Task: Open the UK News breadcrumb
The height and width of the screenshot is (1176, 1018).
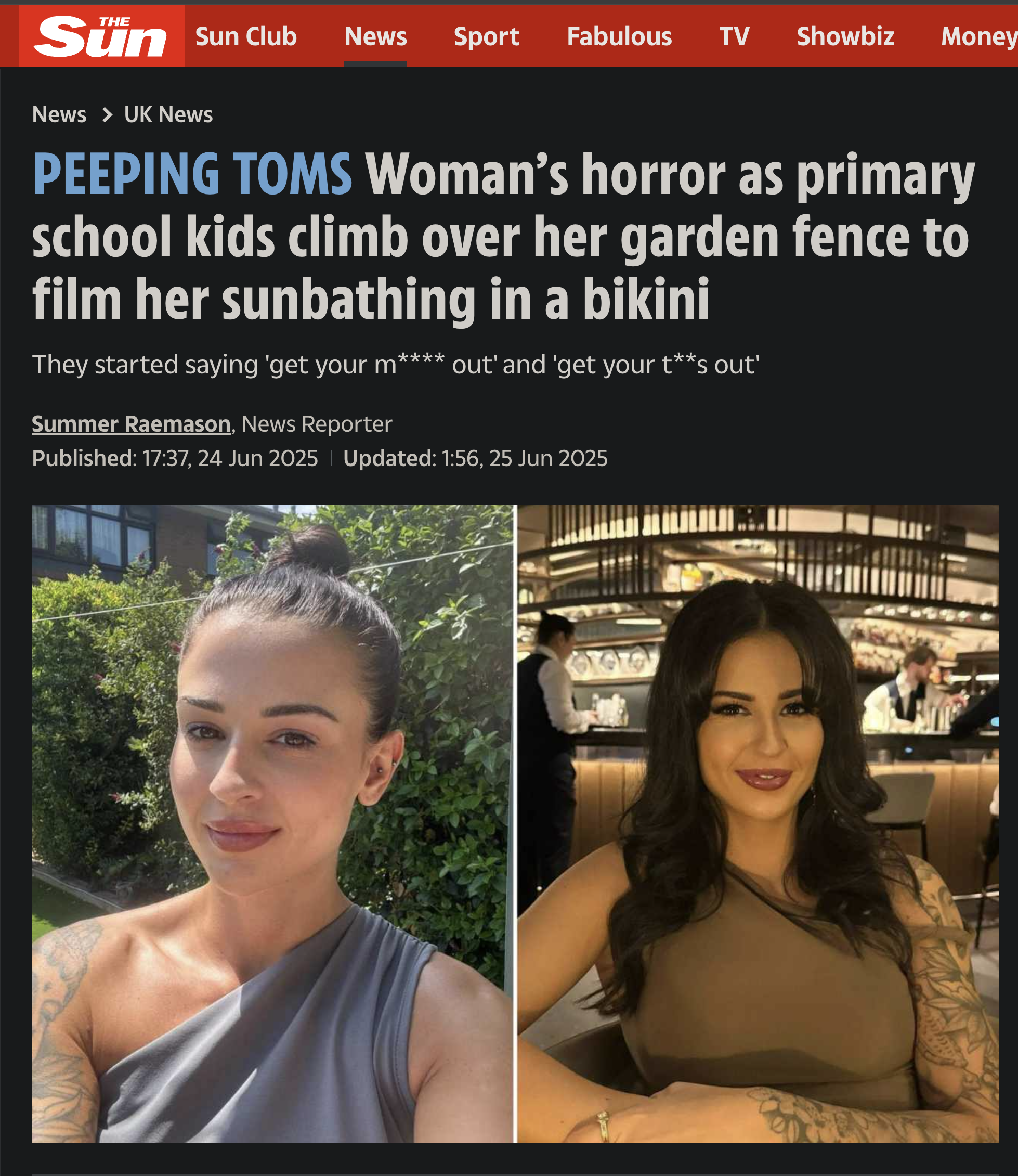Action: (x=168, y=115)
